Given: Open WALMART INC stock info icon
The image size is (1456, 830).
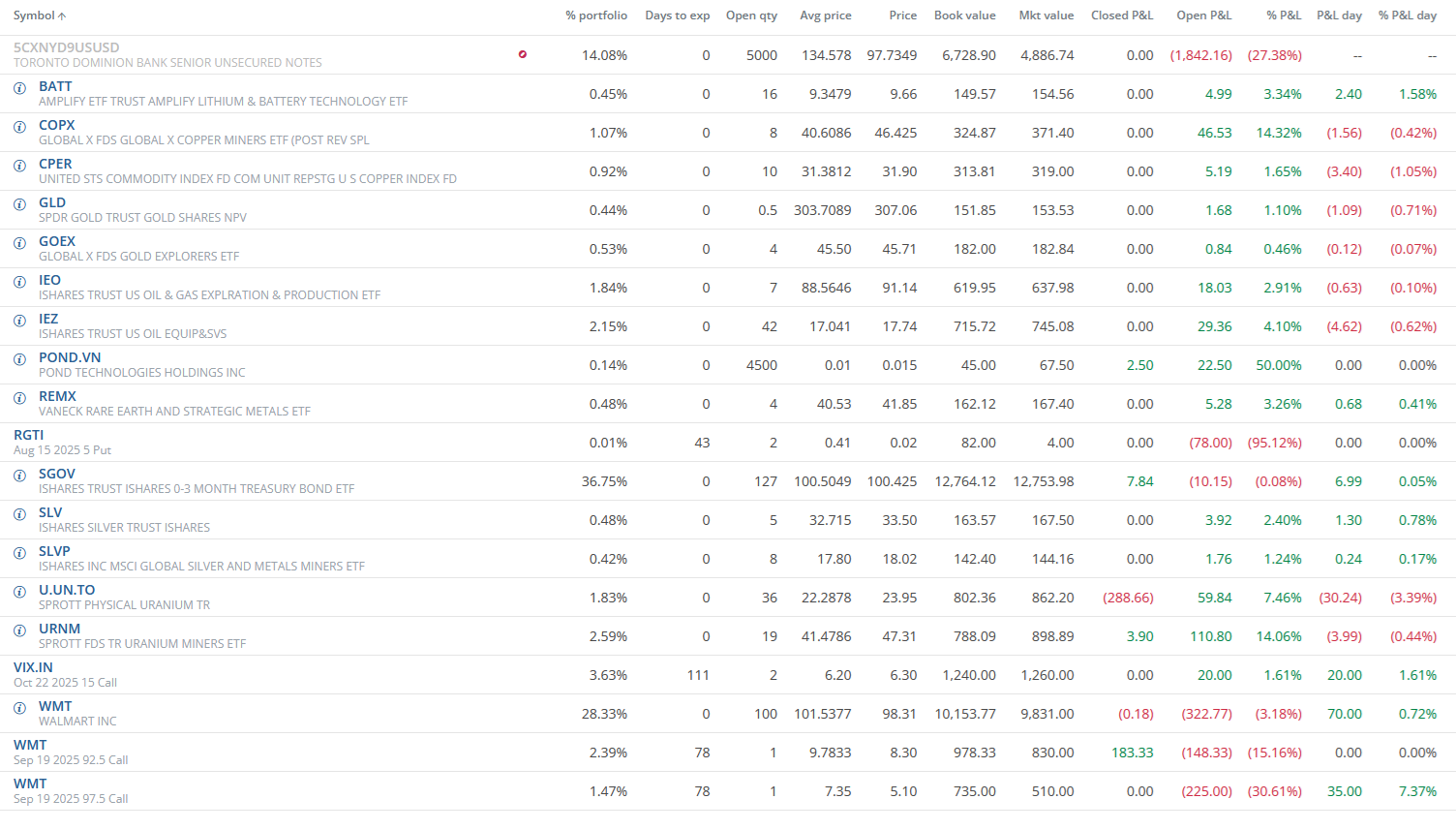Looking at the screenshot, I should (19, 708).
